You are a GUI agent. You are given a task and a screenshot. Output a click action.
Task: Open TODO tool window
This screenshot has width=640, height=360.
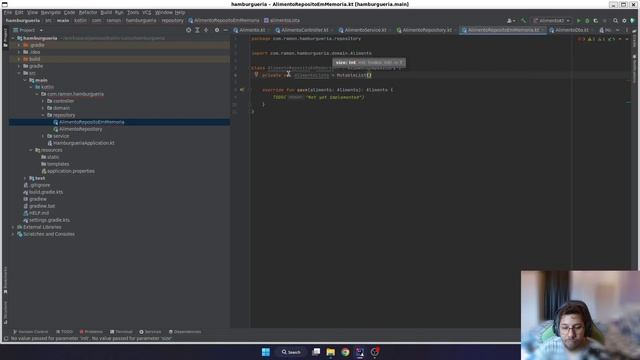(x=64, y=332)
